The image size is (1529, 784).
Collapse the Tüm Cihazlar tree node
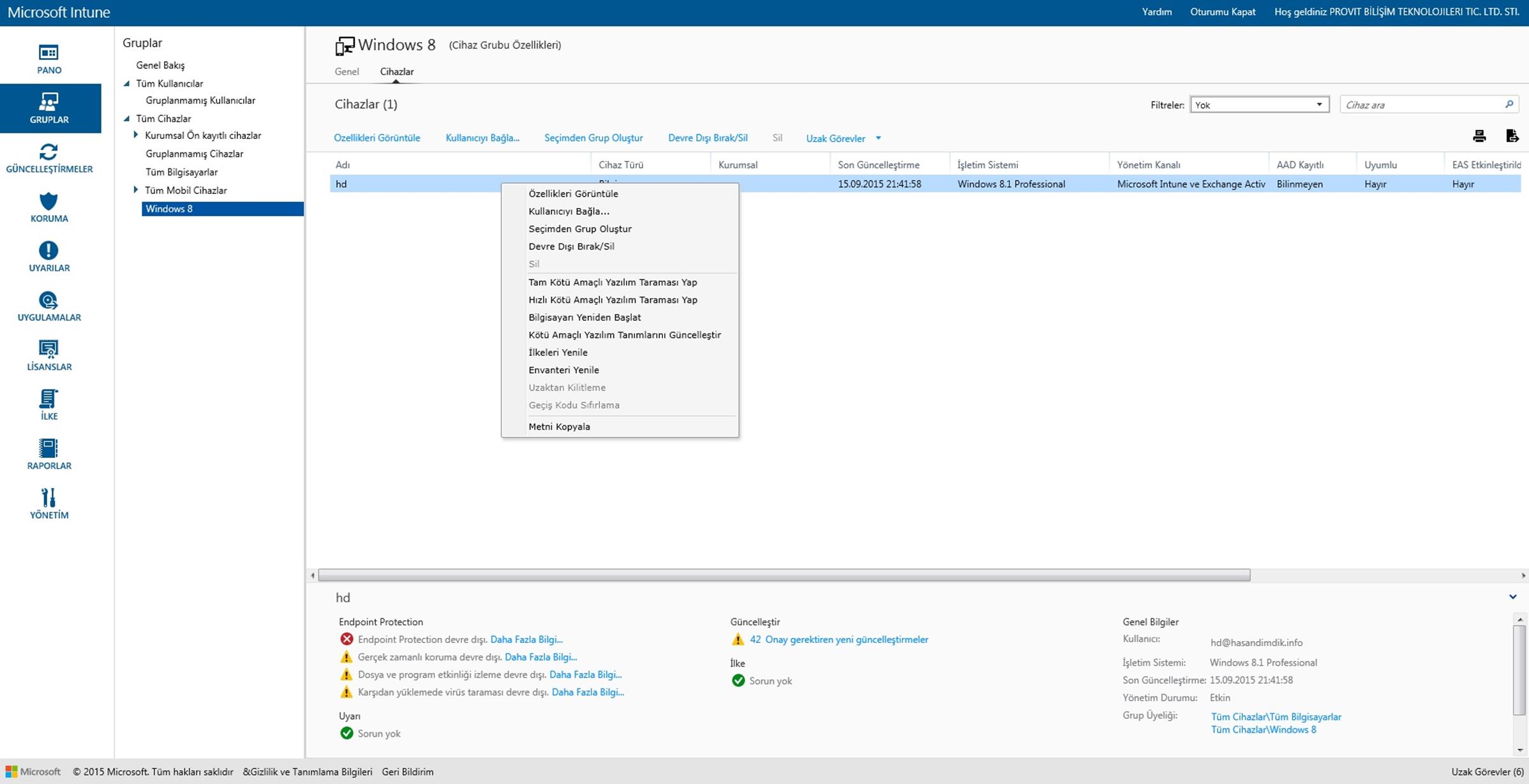click(x=126, y=119)
